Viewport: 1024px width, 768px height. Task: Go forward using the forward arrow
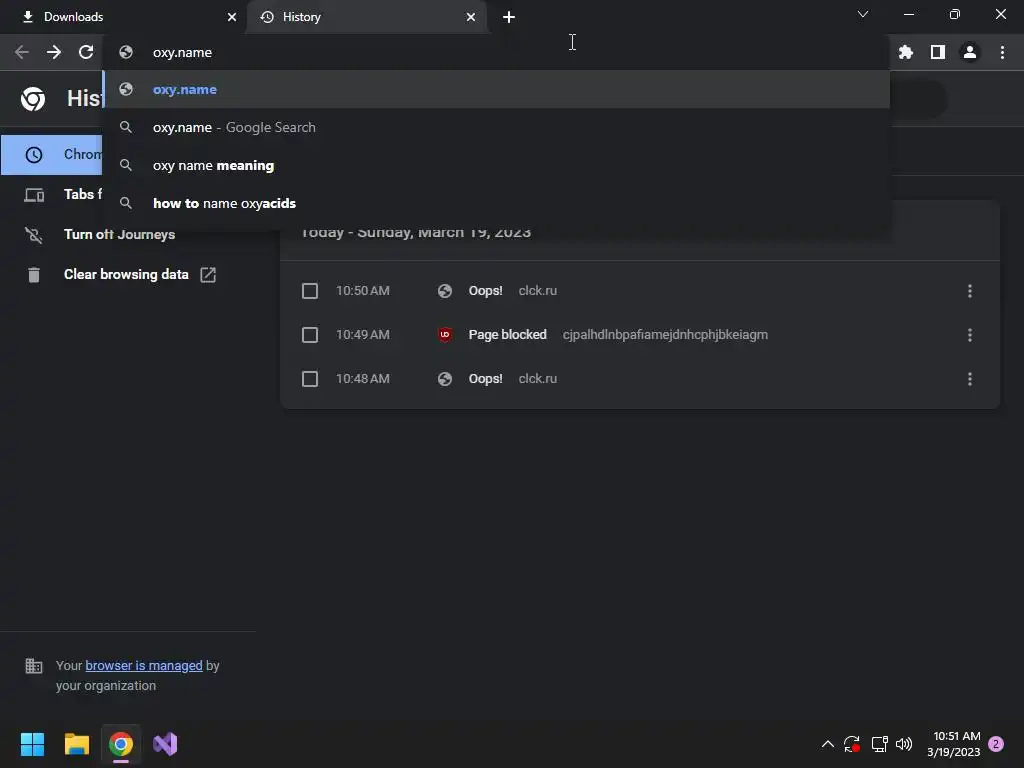pos(54,52)
